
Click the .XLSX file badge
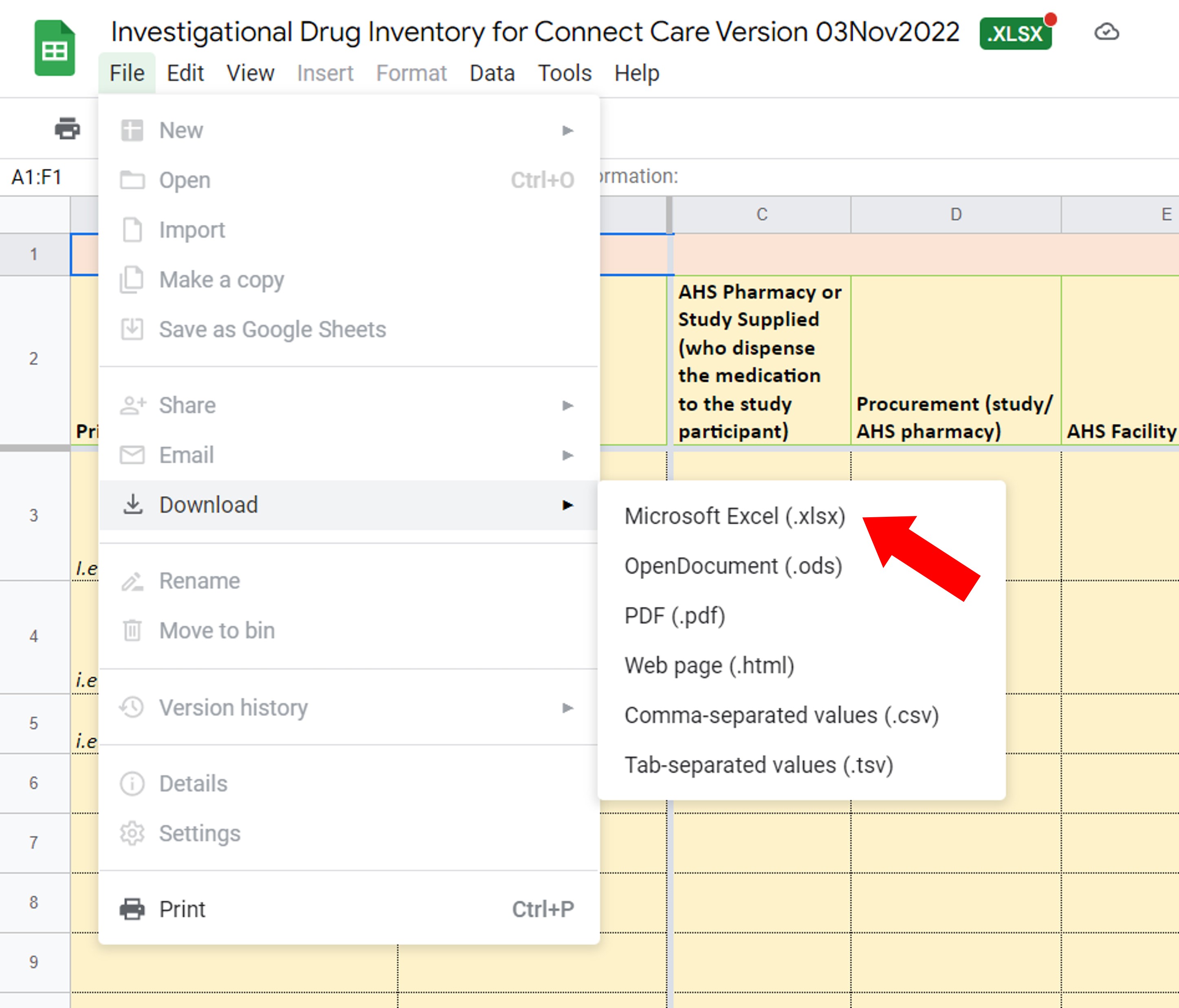(1016, 33)
